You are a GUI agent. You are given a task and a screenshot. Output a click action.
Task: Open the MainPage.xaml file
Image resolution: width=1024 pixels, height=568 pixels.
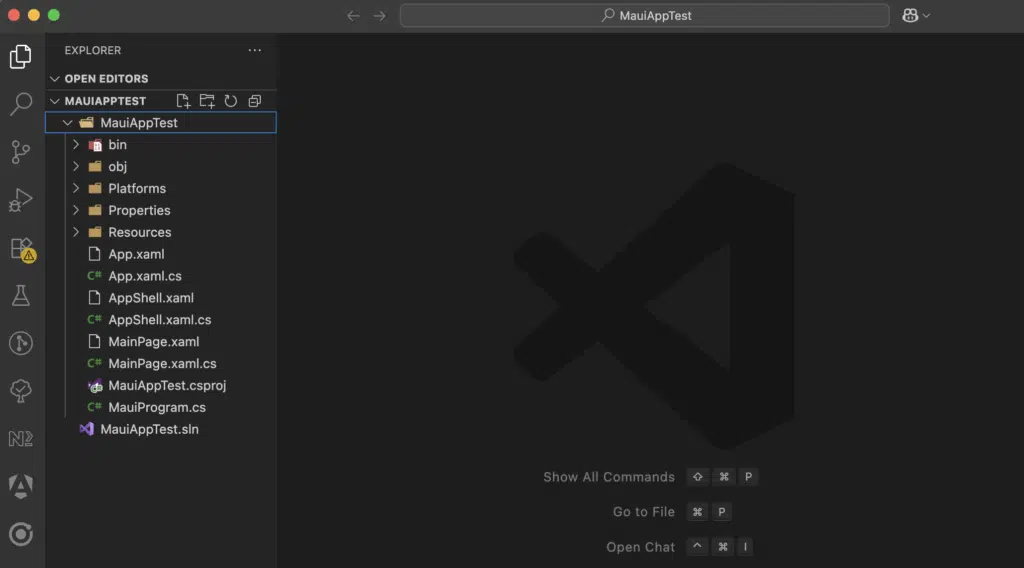153,342
